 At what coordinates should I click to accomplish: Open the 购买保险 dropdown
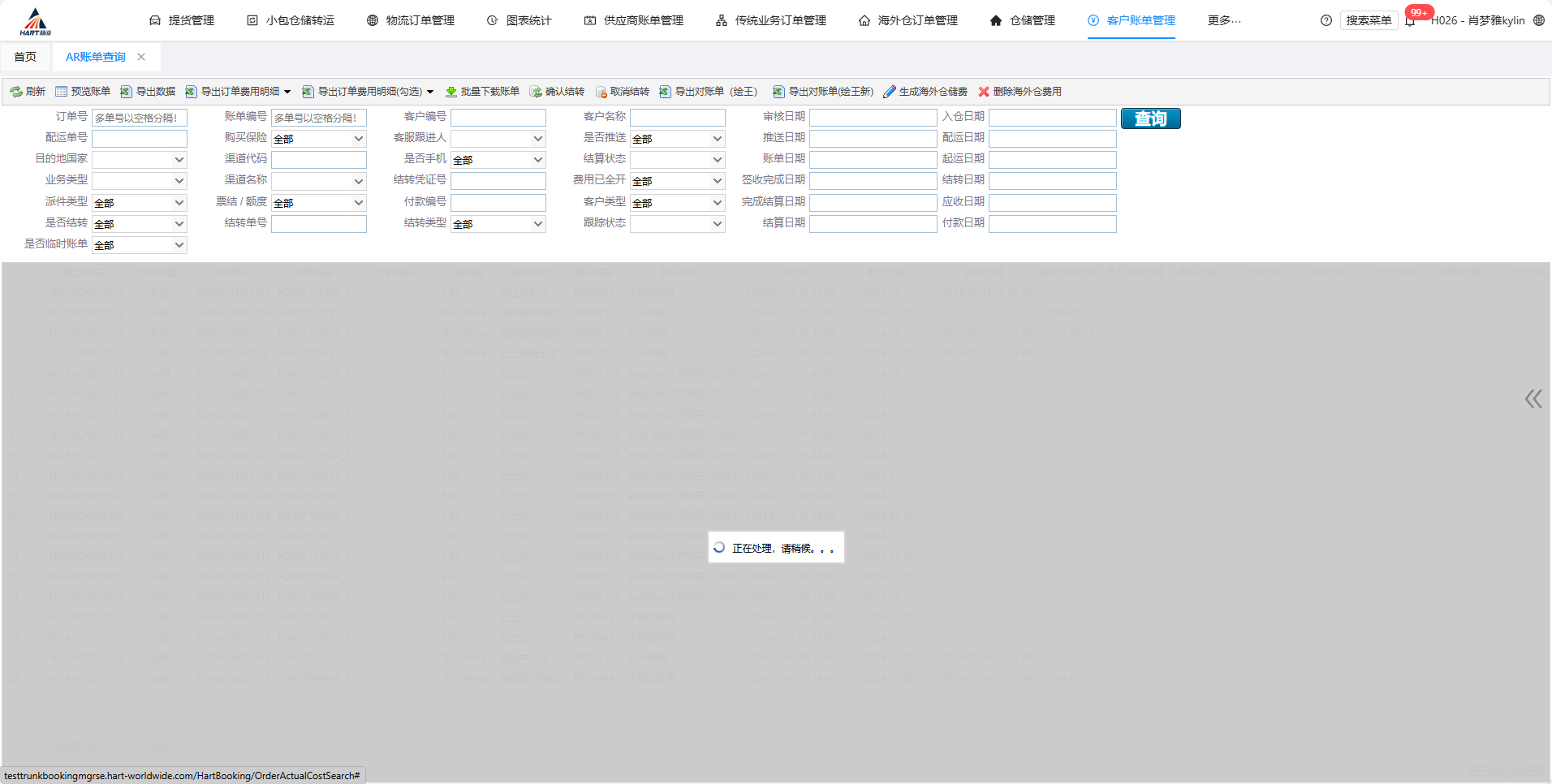(x=318, y=139)
